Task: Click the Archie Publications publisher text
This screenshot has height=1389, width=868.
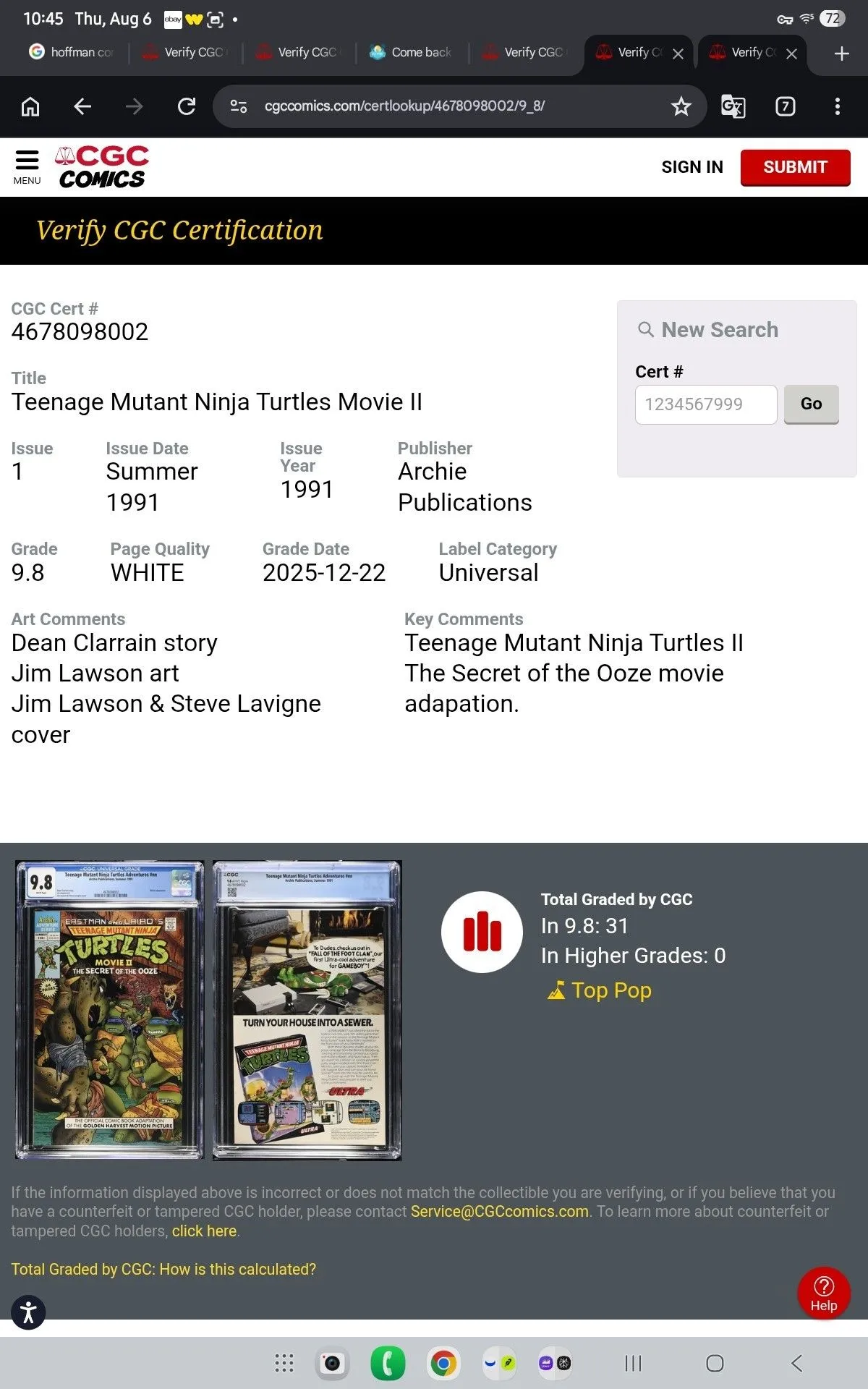Action: pyautogui.click(x=464, y=487)
